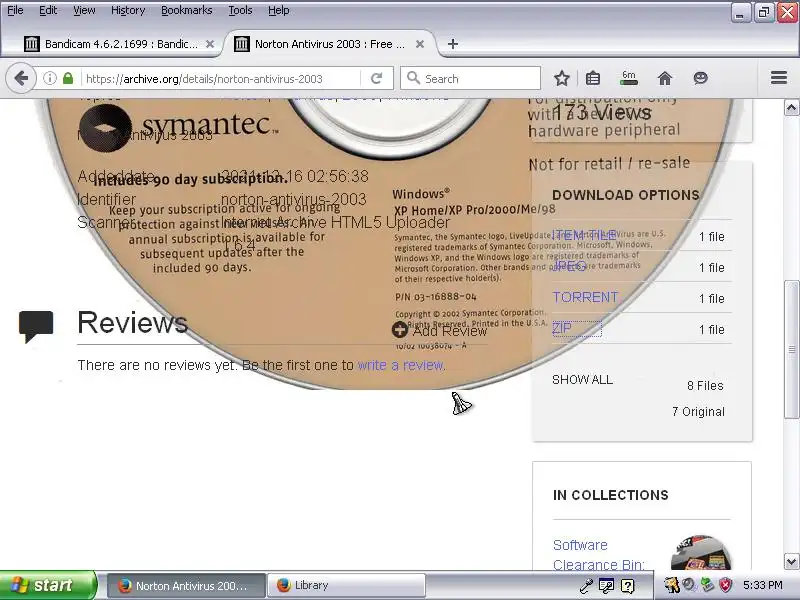Click the green network tray icon
The height and width of the screenshot is (600, 800).
pos(707,585)
